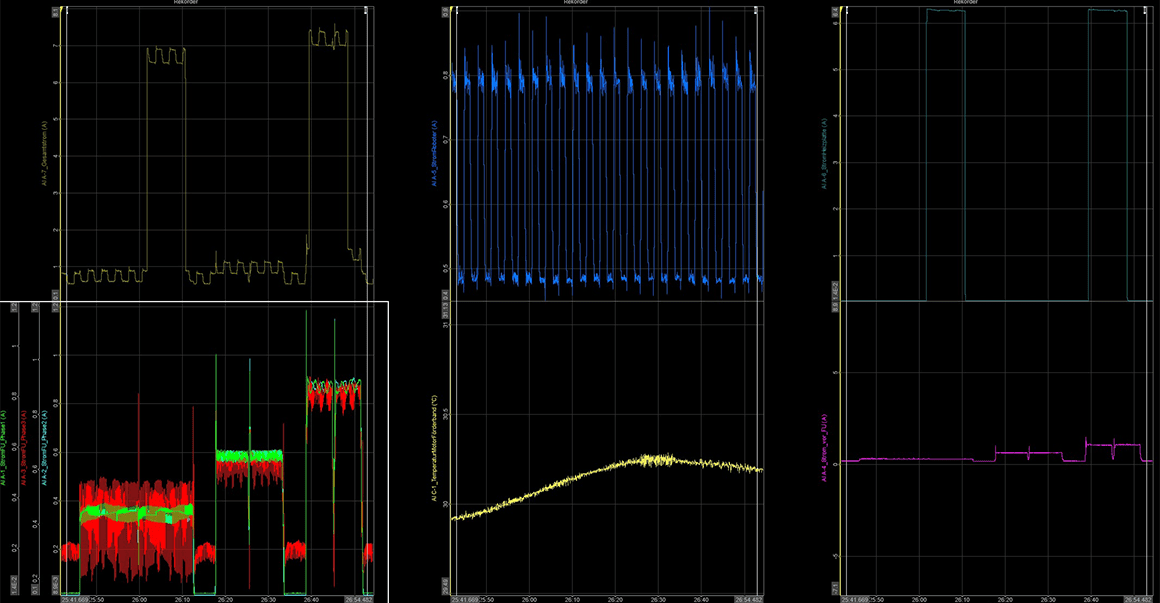Click the 26:00 time tick under phase currents graph
1160x603 pixels.
click(x=140, y=598)
